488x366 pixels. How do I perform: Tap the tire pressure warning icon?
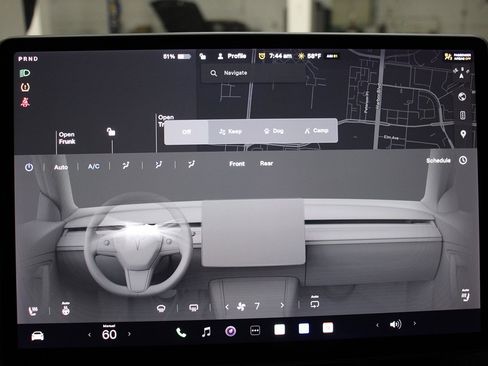click(25, 87)
